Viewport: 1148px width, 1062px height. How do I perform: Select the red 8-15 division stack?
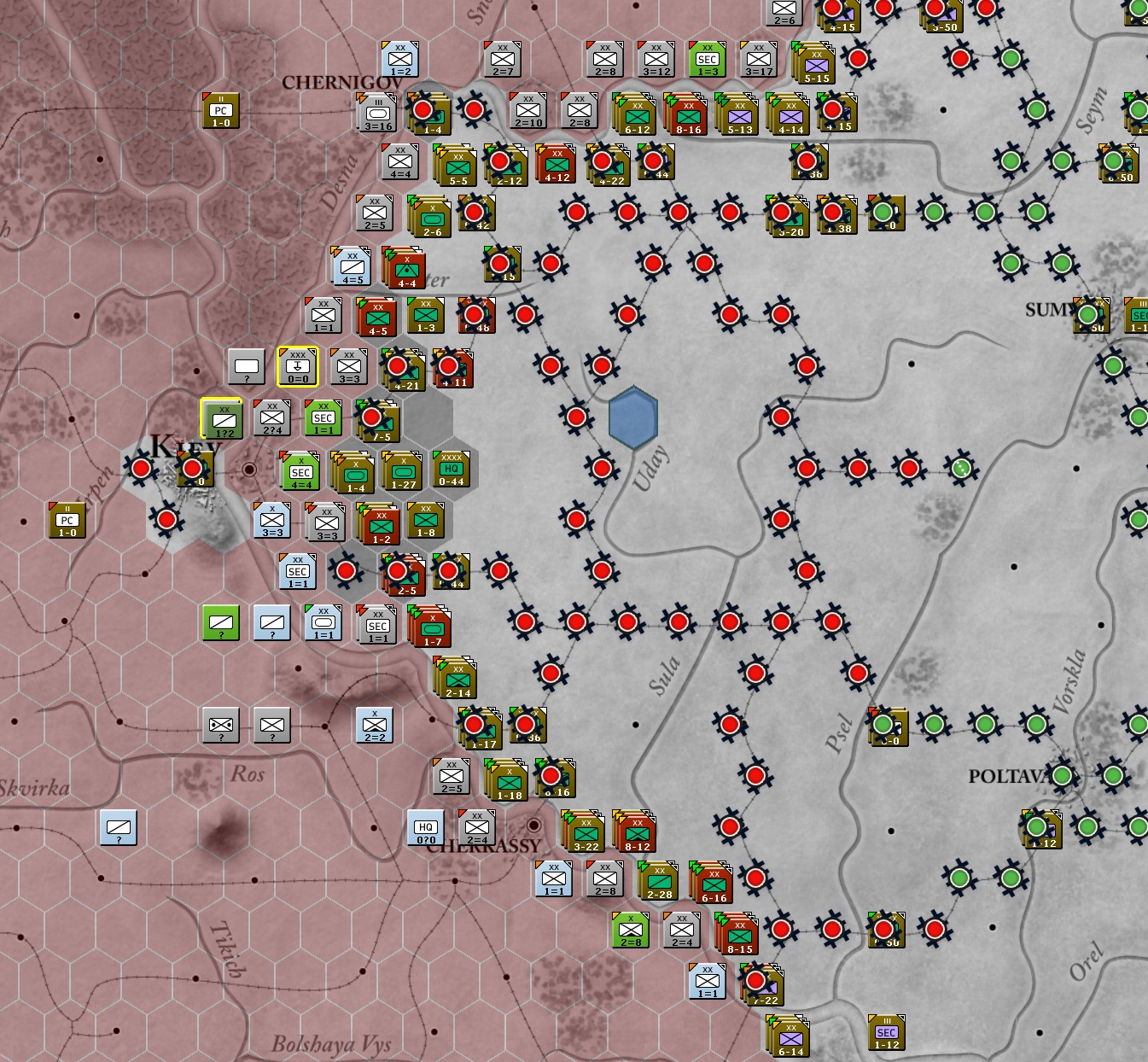click(737, 933)
